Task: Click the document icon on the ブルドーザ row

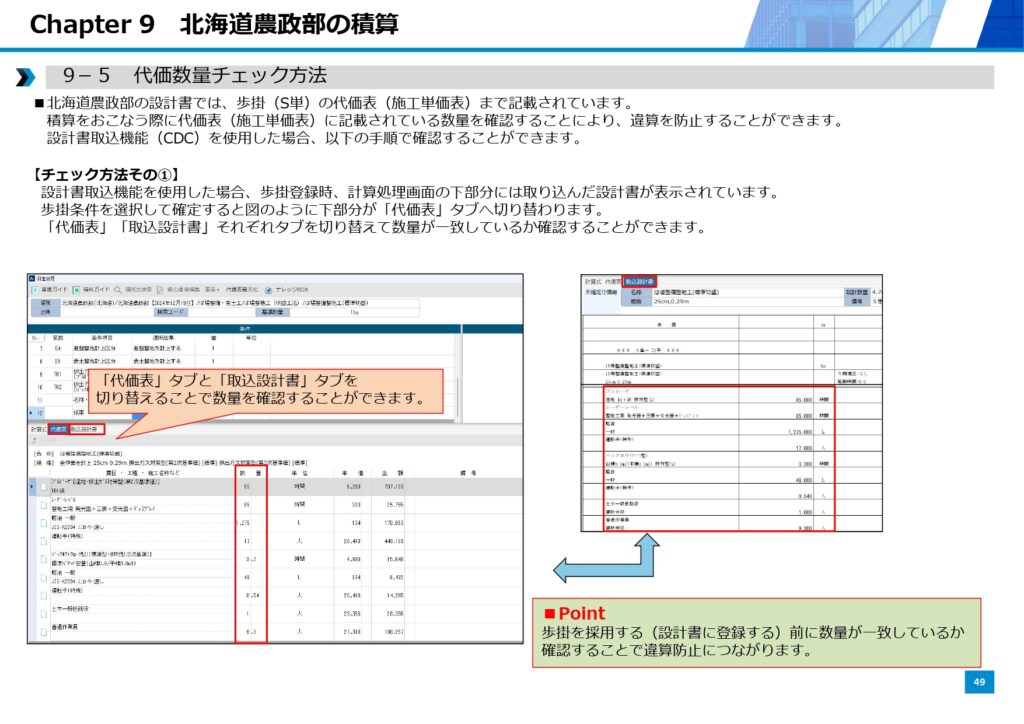Action: (x=43, y=487)
